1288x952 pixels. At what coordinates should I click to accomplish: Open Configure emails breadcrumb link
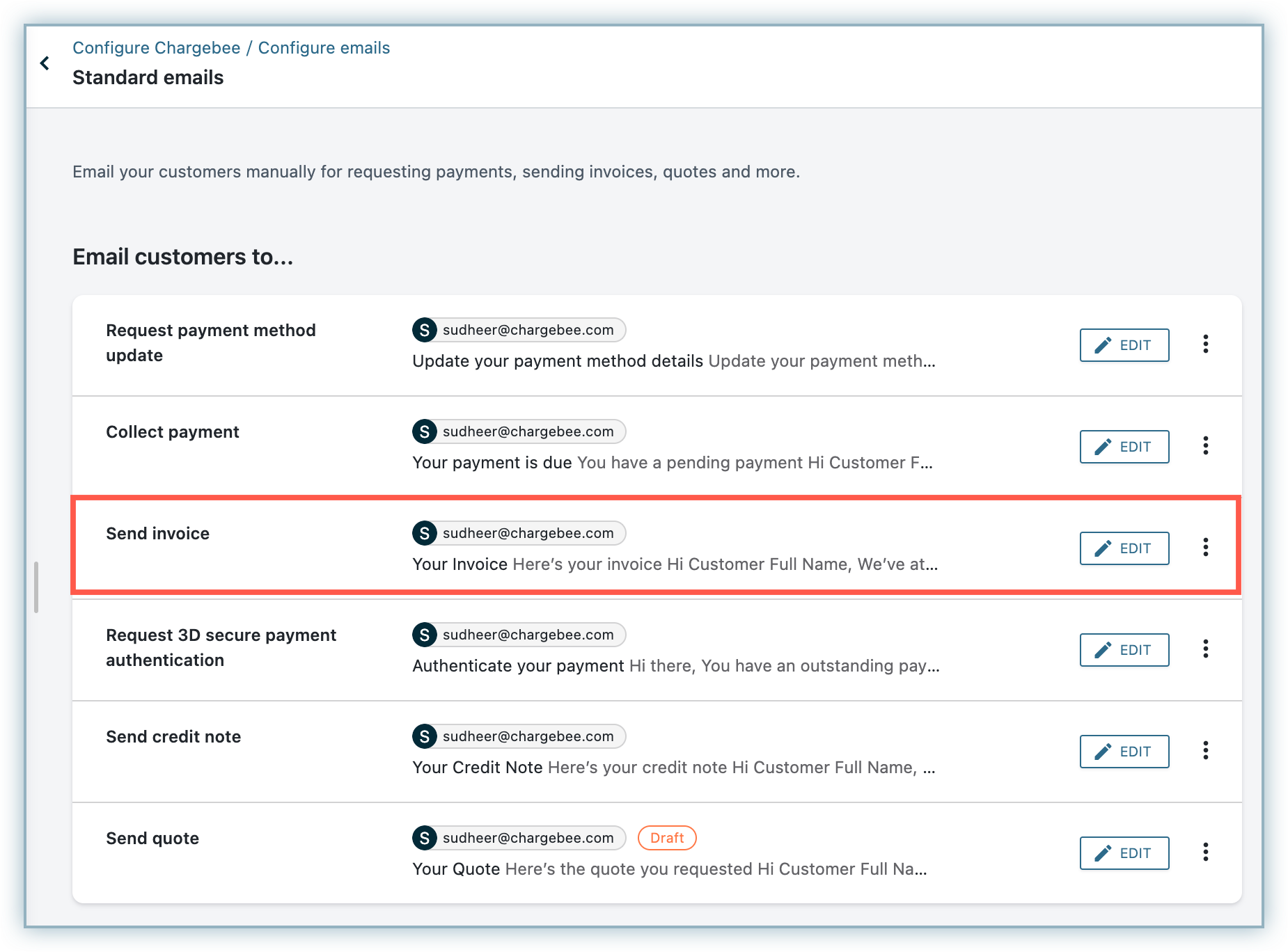point(324,48)
